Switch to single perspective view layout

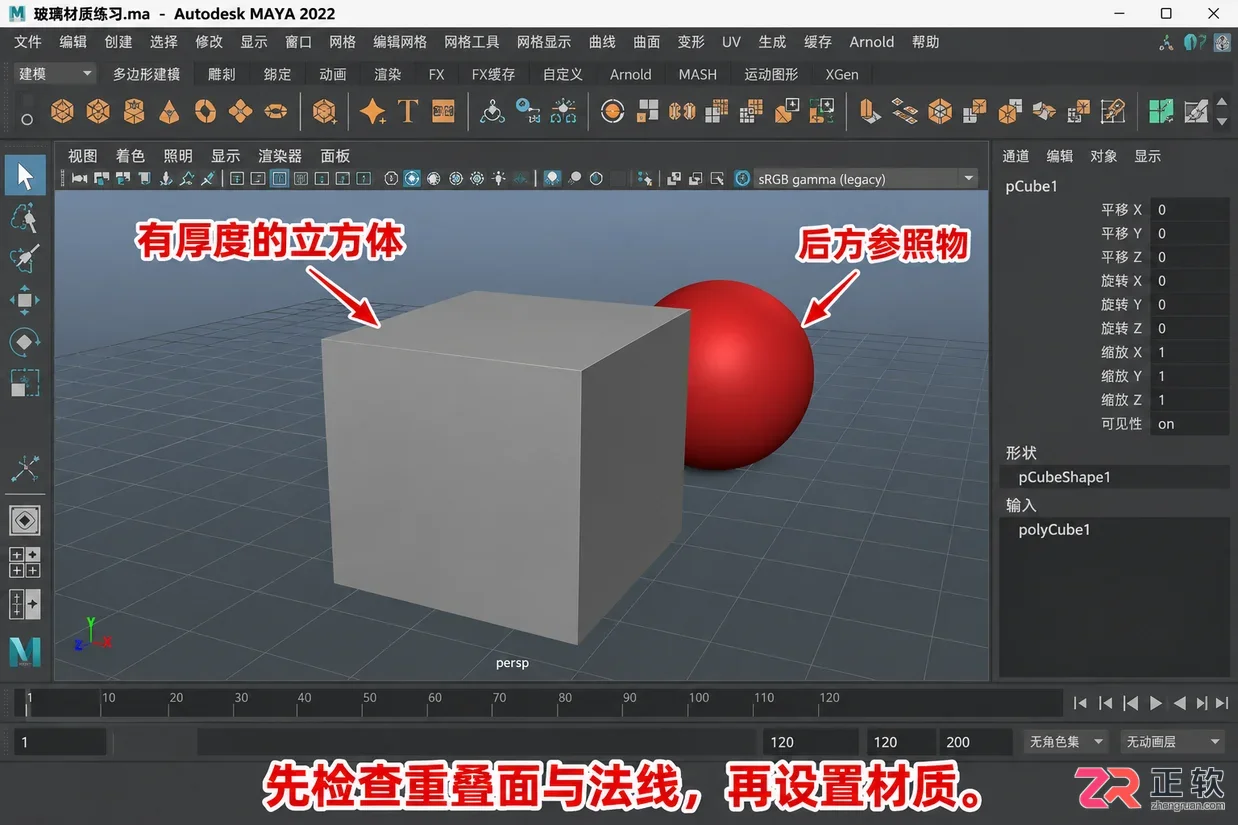25,520
